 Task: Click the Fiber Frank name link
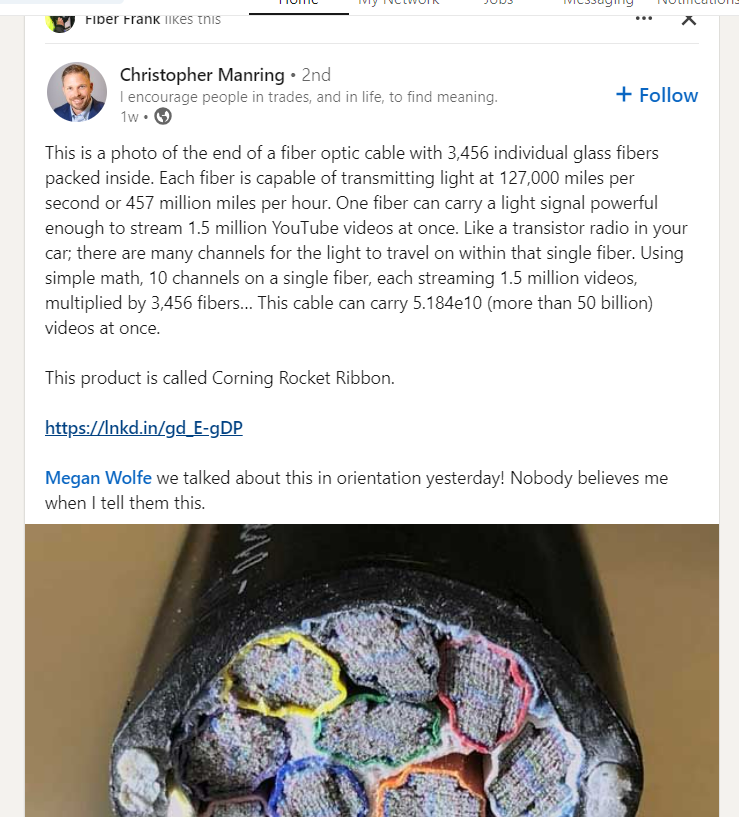pyautogui.click(x=122, y=20)
